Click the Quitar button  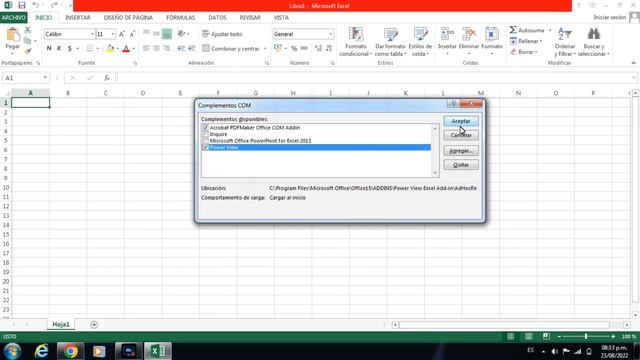pyautogui.click(x=461, y=165)
